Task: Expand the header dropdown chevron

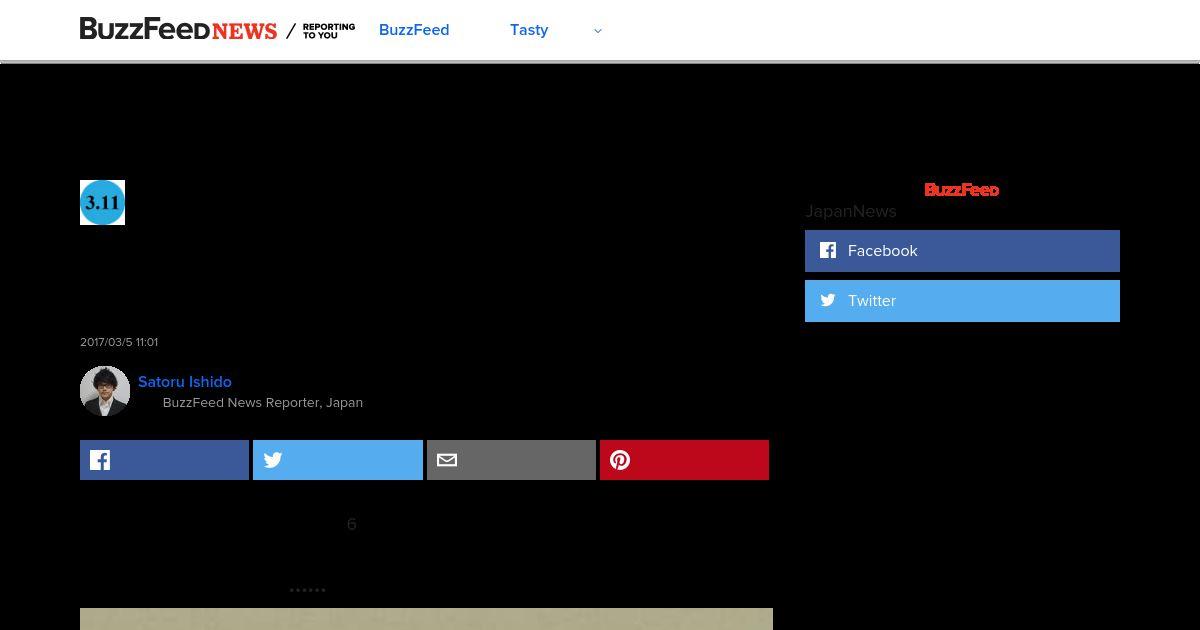Action: [598, 31]
